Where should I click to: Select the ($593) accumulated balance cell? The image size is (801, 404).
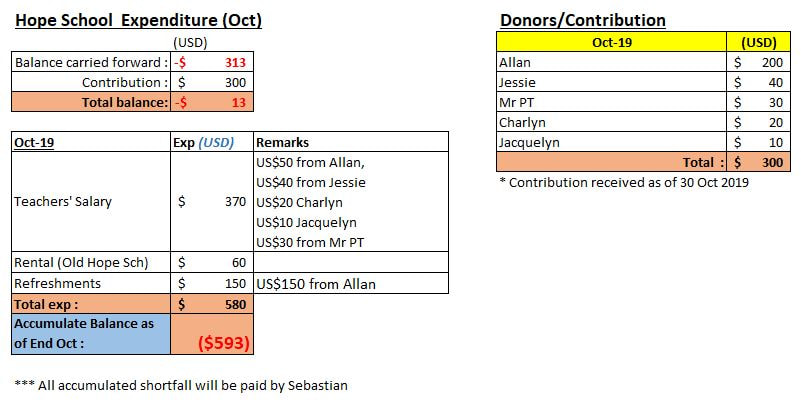212,334
